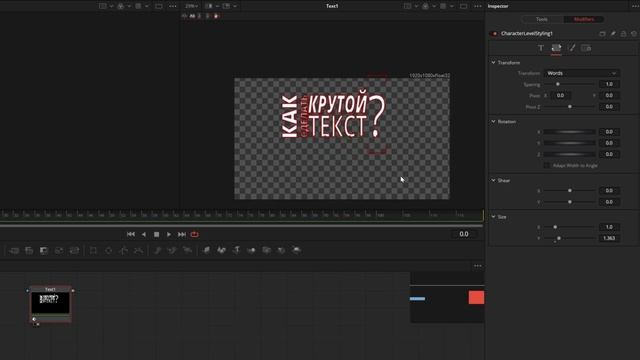This screenshot has width=640, height=360.
Task: Toggle loop playback mode
Action: pyautogui.click(x=195, y=234)
